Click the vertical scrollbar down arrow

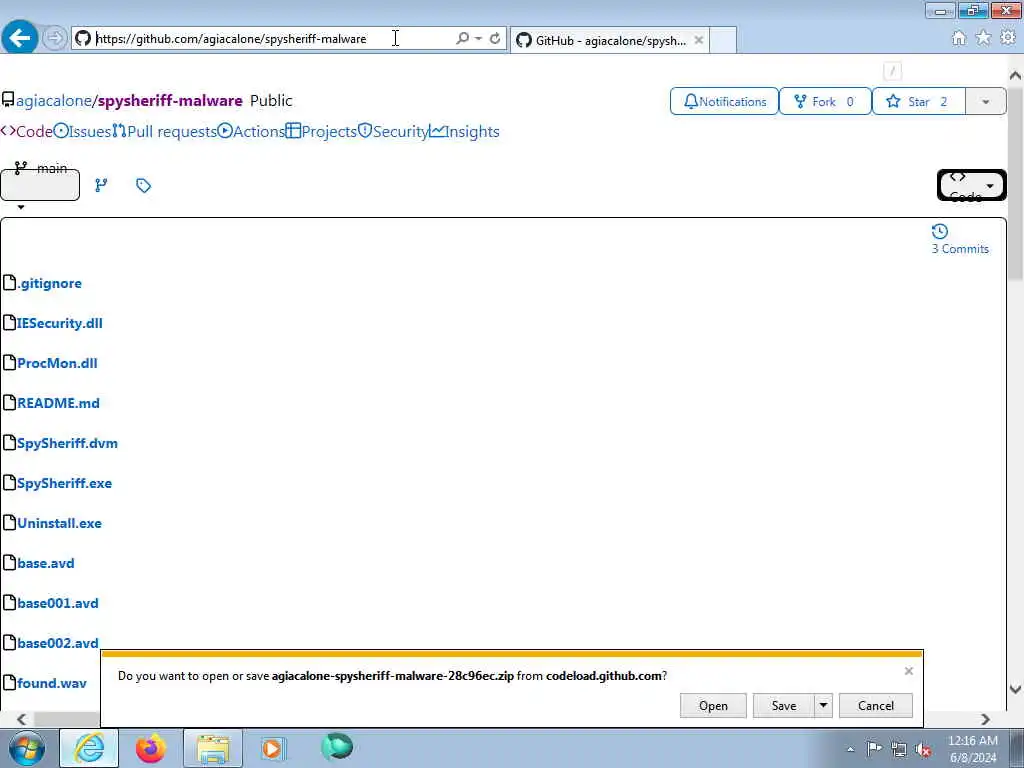coord(1016,689)
